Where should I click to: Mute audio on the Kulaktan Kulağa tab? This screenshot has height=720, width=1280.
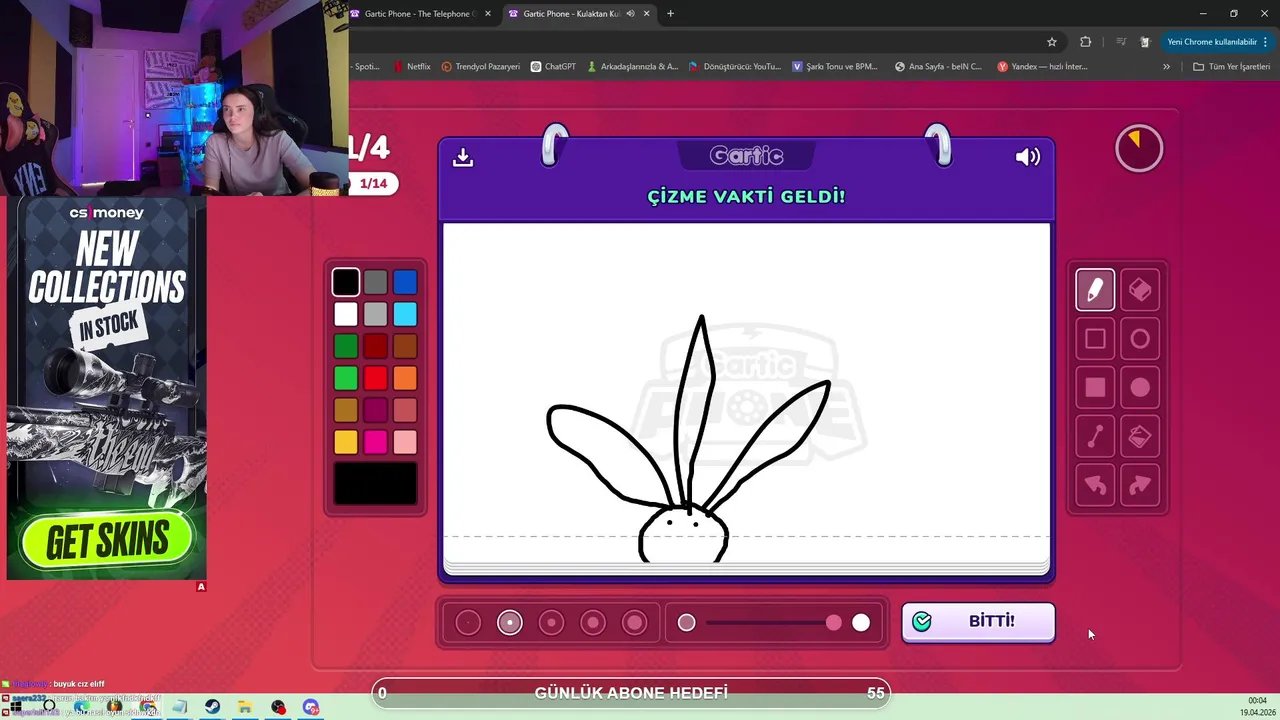[x=630, y=14]
